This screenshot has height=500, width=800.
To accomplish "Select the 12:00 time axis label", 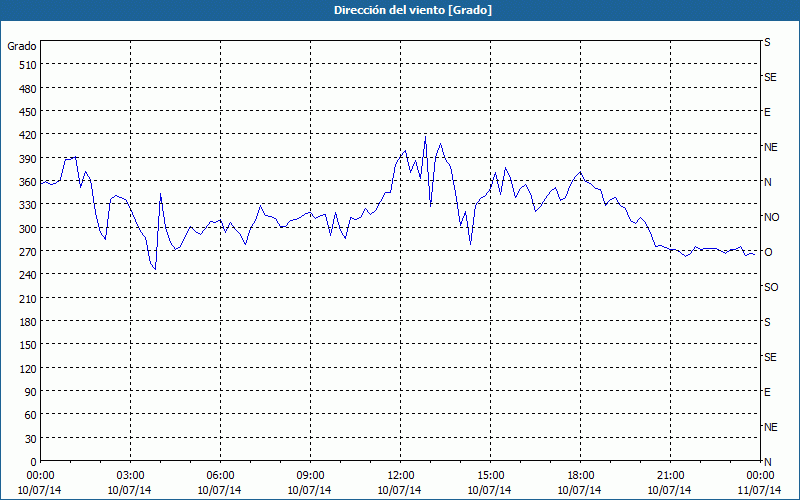I will pos(401,476).
